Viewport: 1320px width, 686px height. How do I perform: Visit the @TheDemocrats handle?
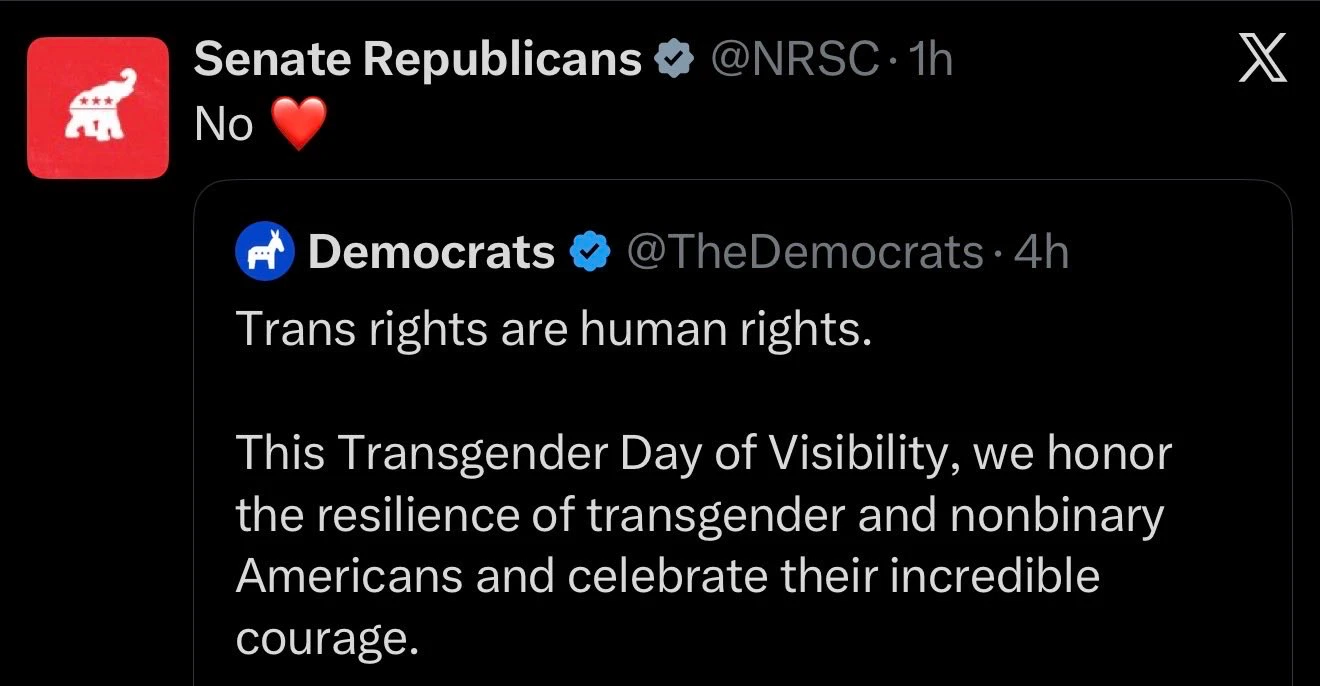click(x=804, y=253)
